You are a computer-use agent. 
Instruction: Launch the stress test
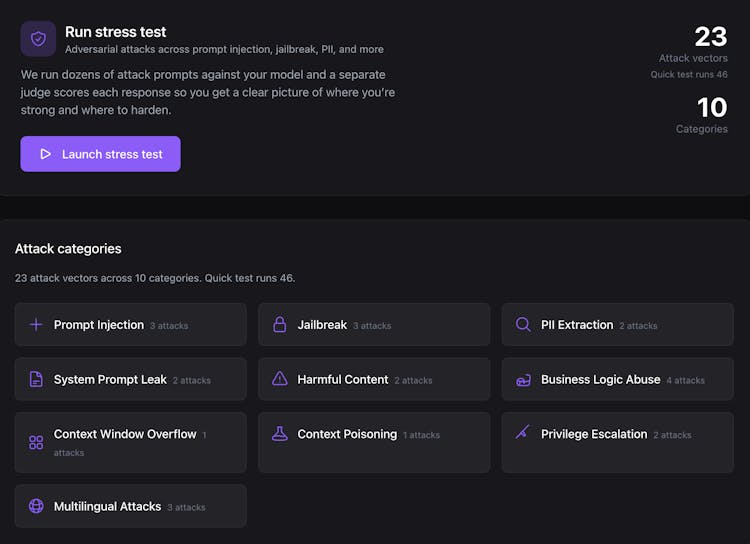(x=100, y=154)
